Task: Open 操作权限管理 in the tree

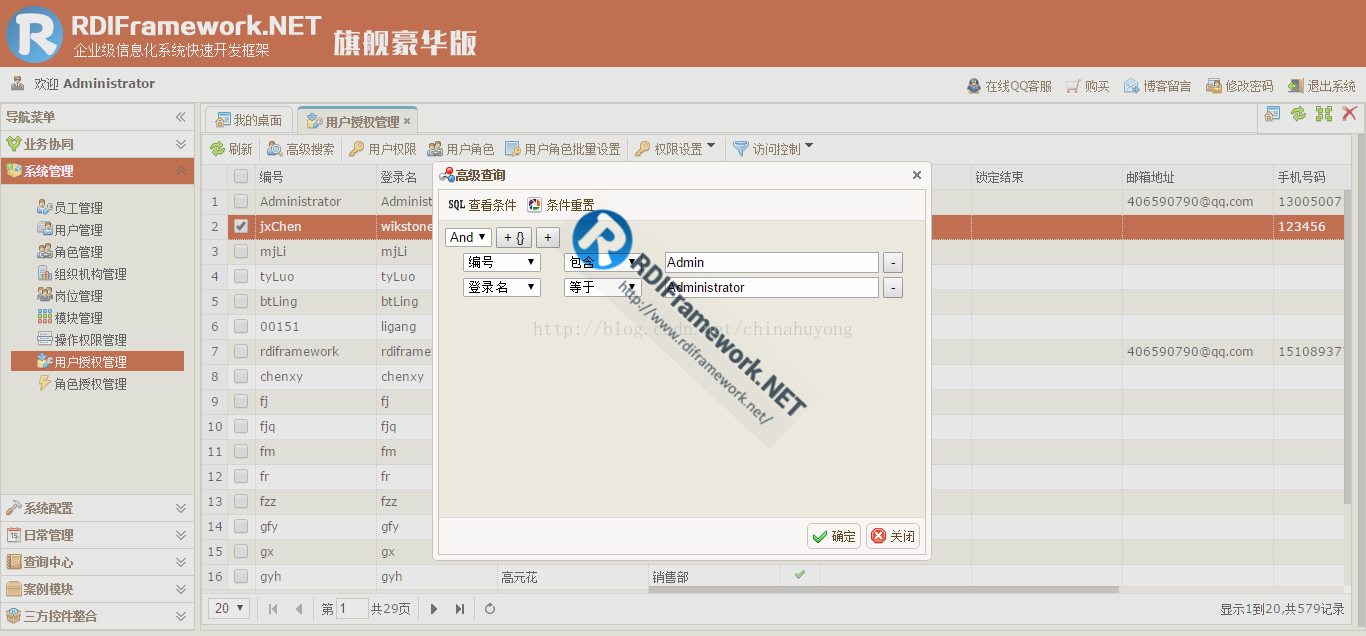Action: [x=90, y=340]
